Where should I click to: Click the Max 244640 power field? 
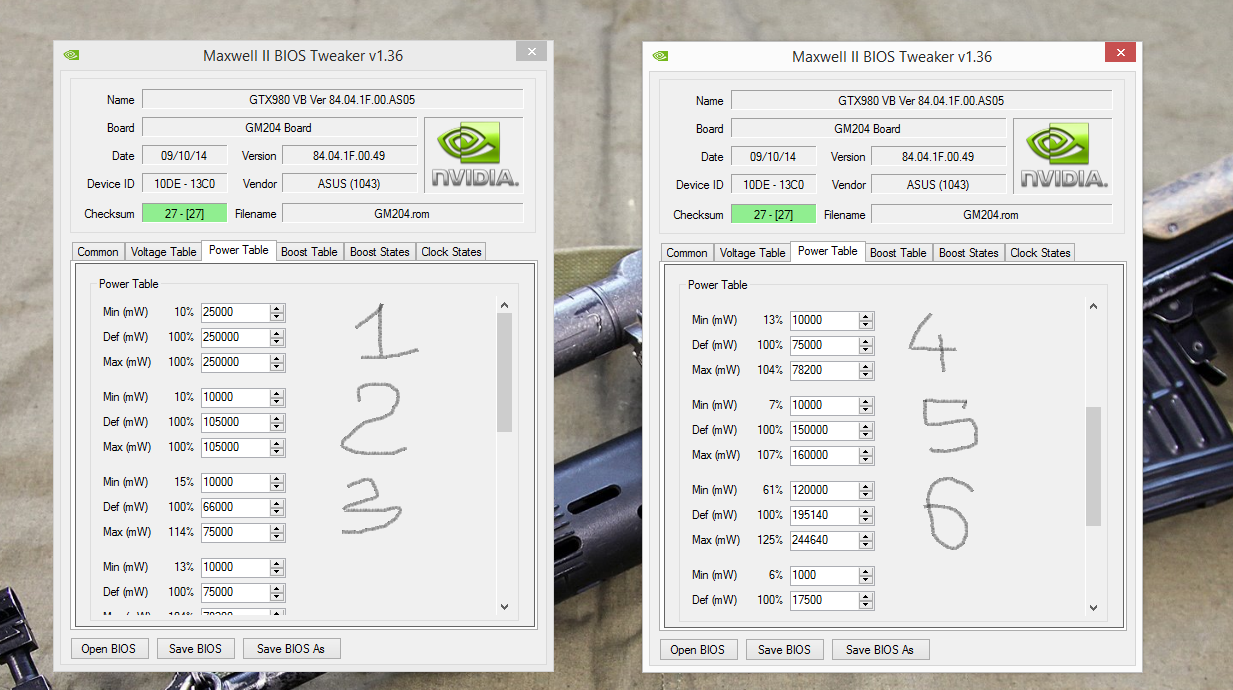pos(824,540)
